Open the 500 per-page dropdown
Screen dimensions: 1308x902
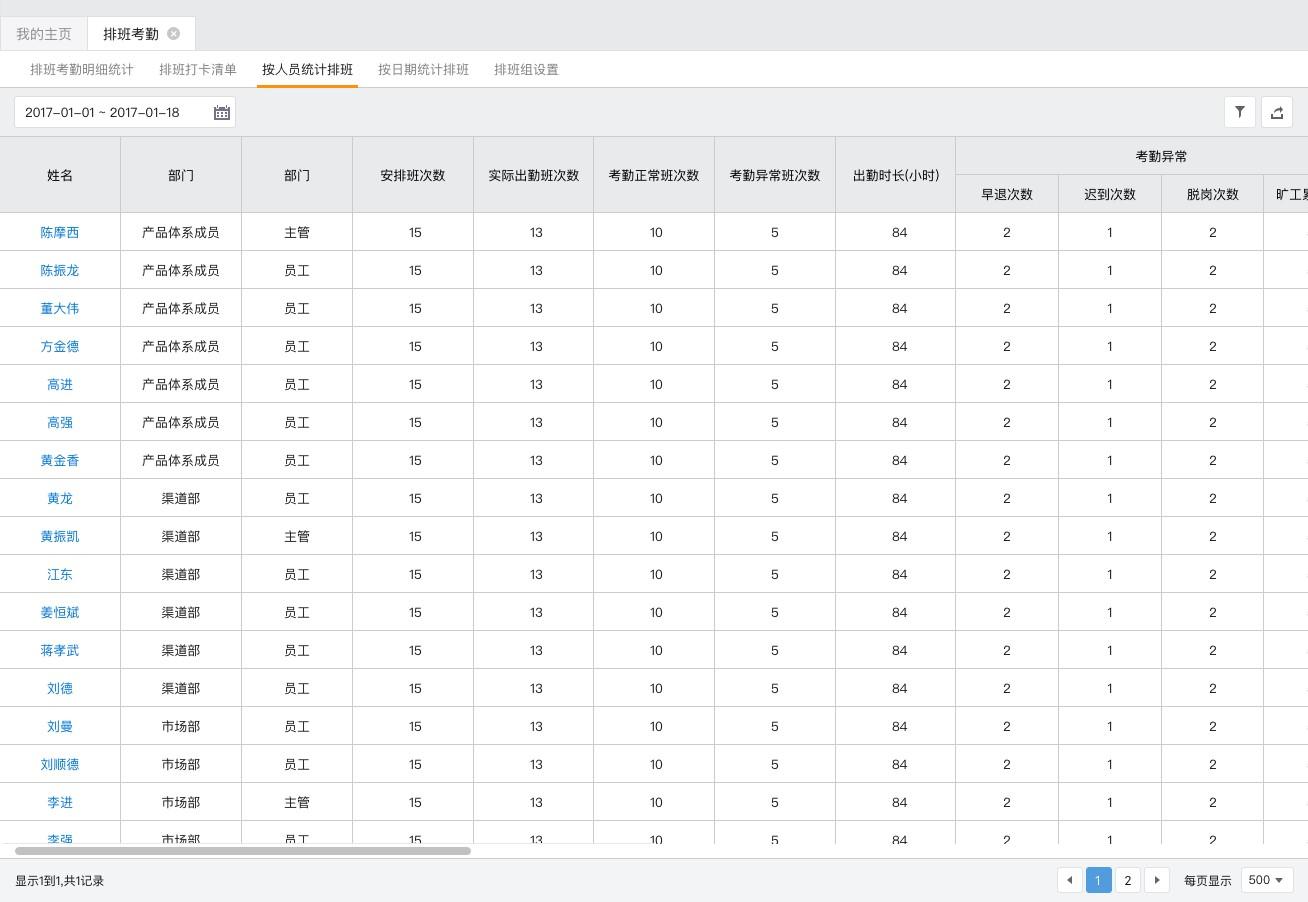click(1266, 880)
